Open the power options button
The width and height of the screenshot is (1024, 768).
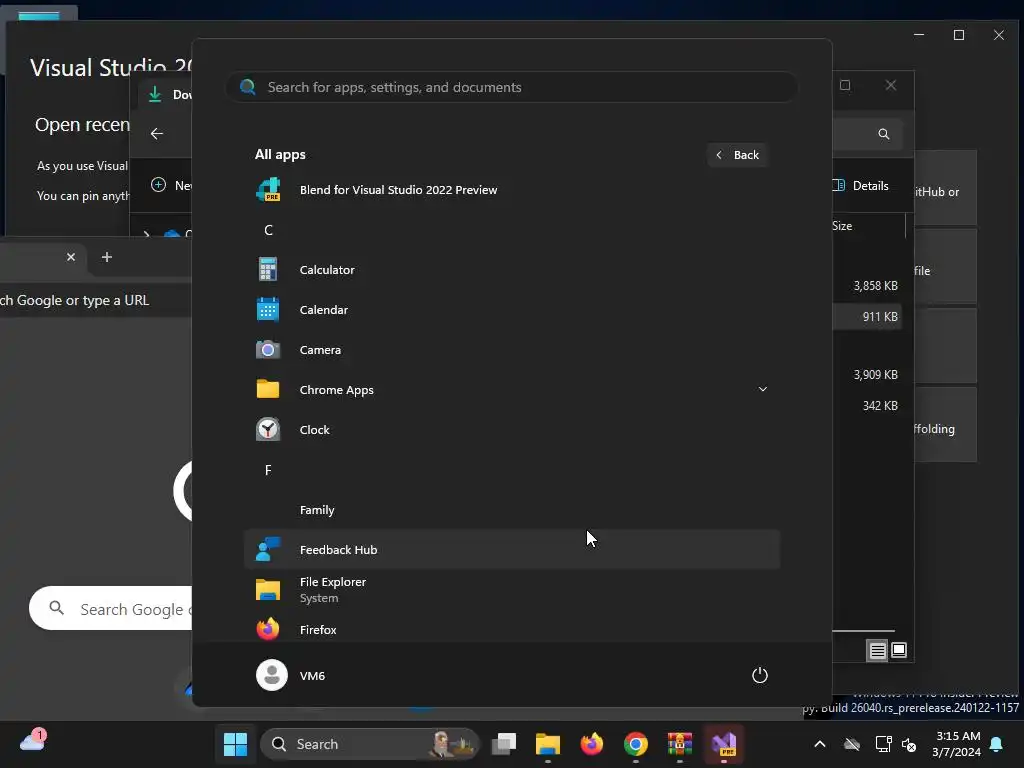(x=760, y=675)
